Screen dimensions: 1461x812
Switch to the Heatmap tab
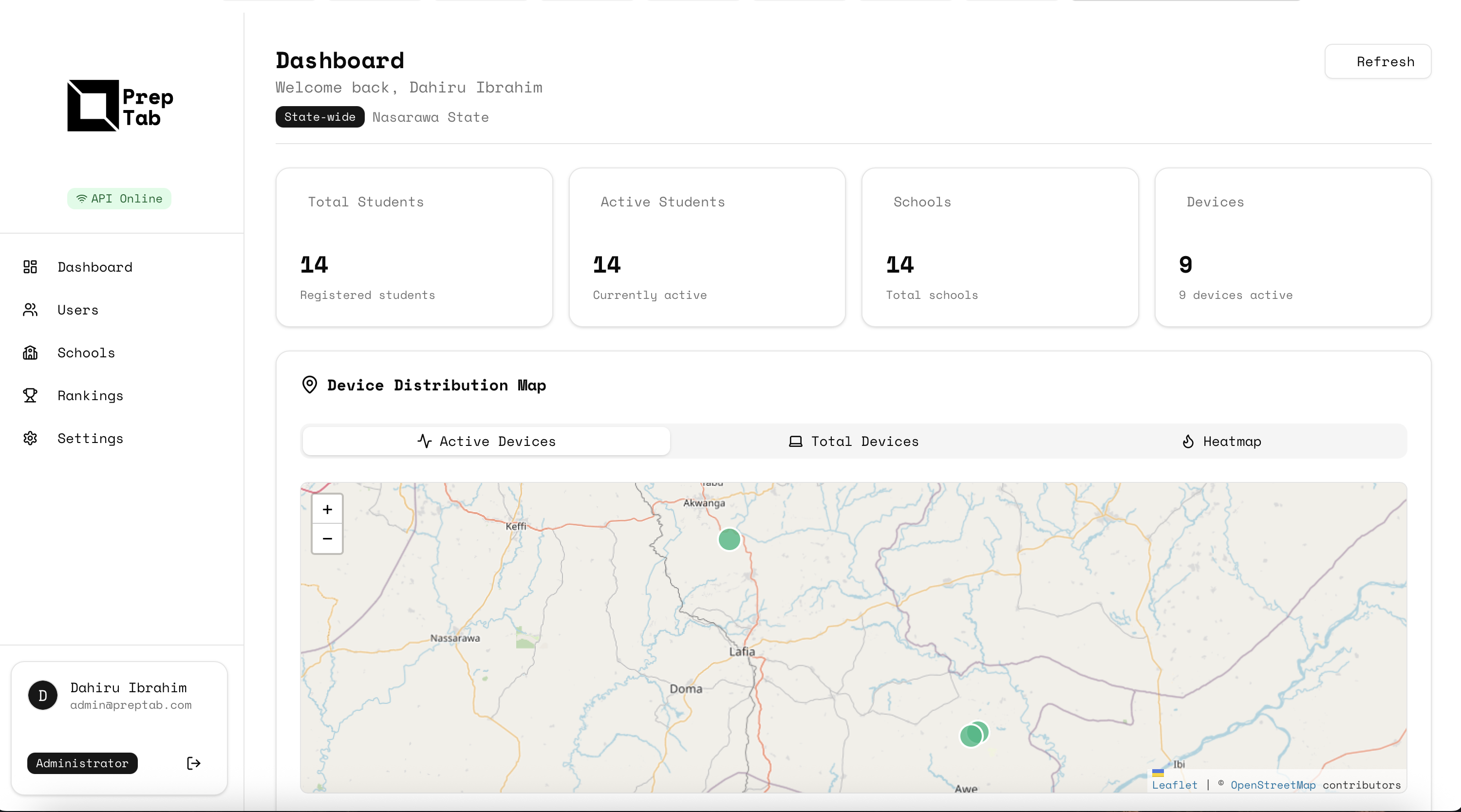pyautogui.click(x=1222, y=442)
